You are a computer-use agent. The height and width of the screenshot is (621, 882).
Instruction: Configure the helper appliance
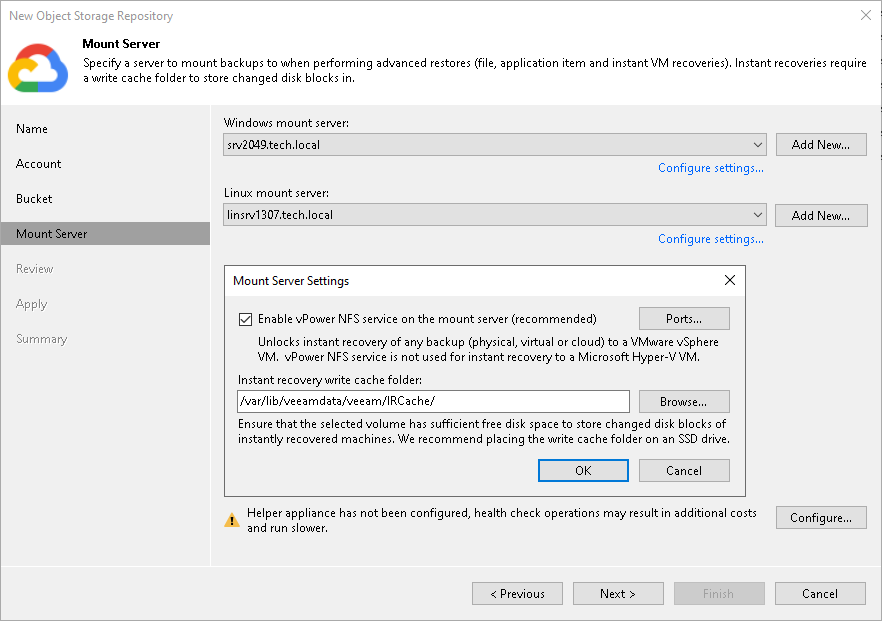(x=821, y=518)
